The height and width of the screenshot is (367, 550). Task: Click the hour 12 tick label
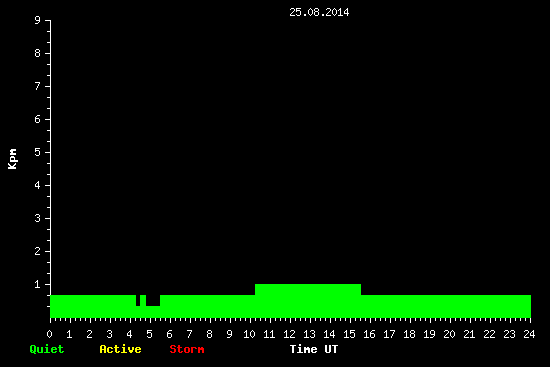click(289, 334)
